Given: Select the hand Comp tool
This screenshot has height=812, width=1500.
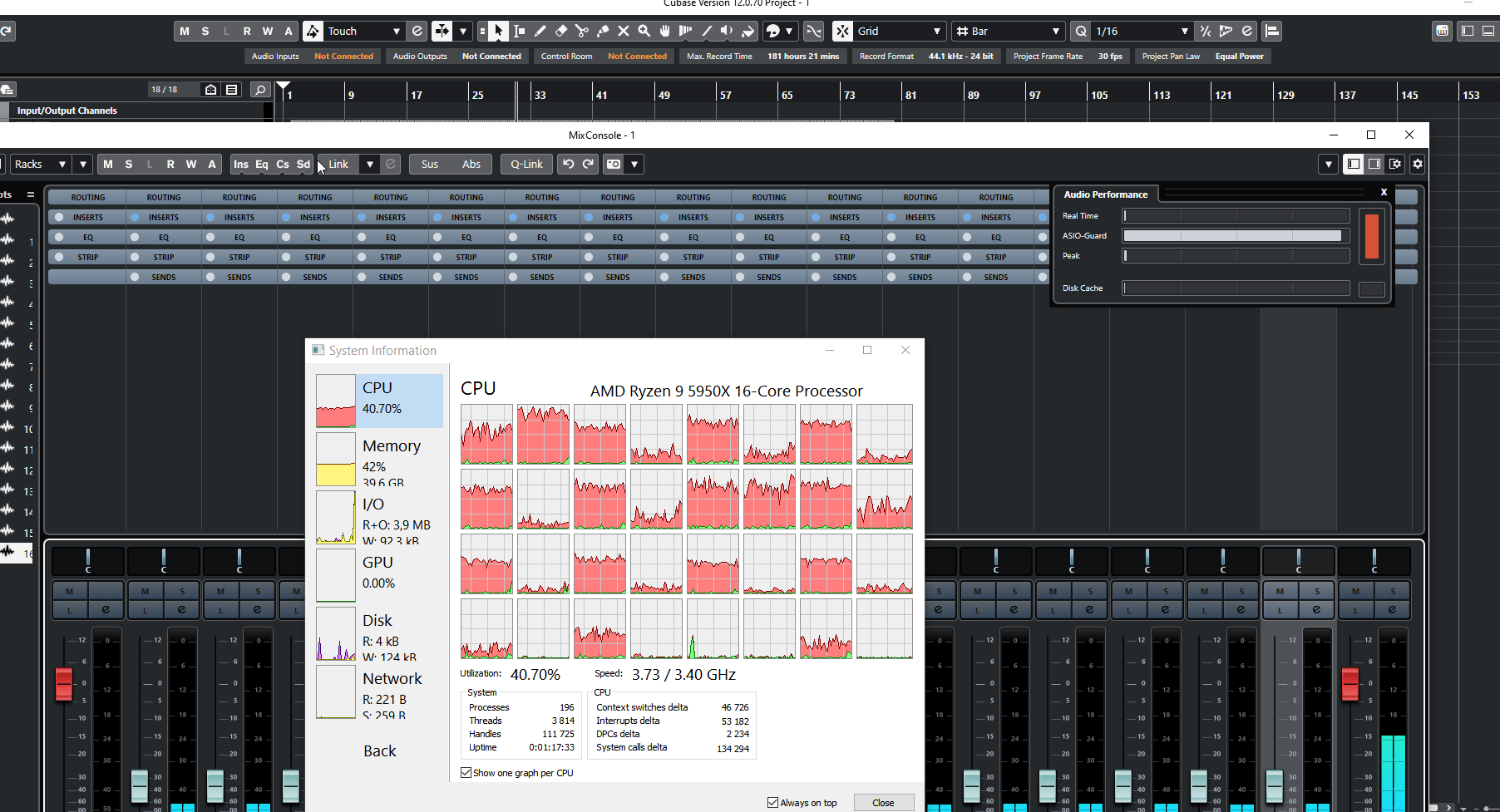Looking at the screenshot, I should 665,32.
